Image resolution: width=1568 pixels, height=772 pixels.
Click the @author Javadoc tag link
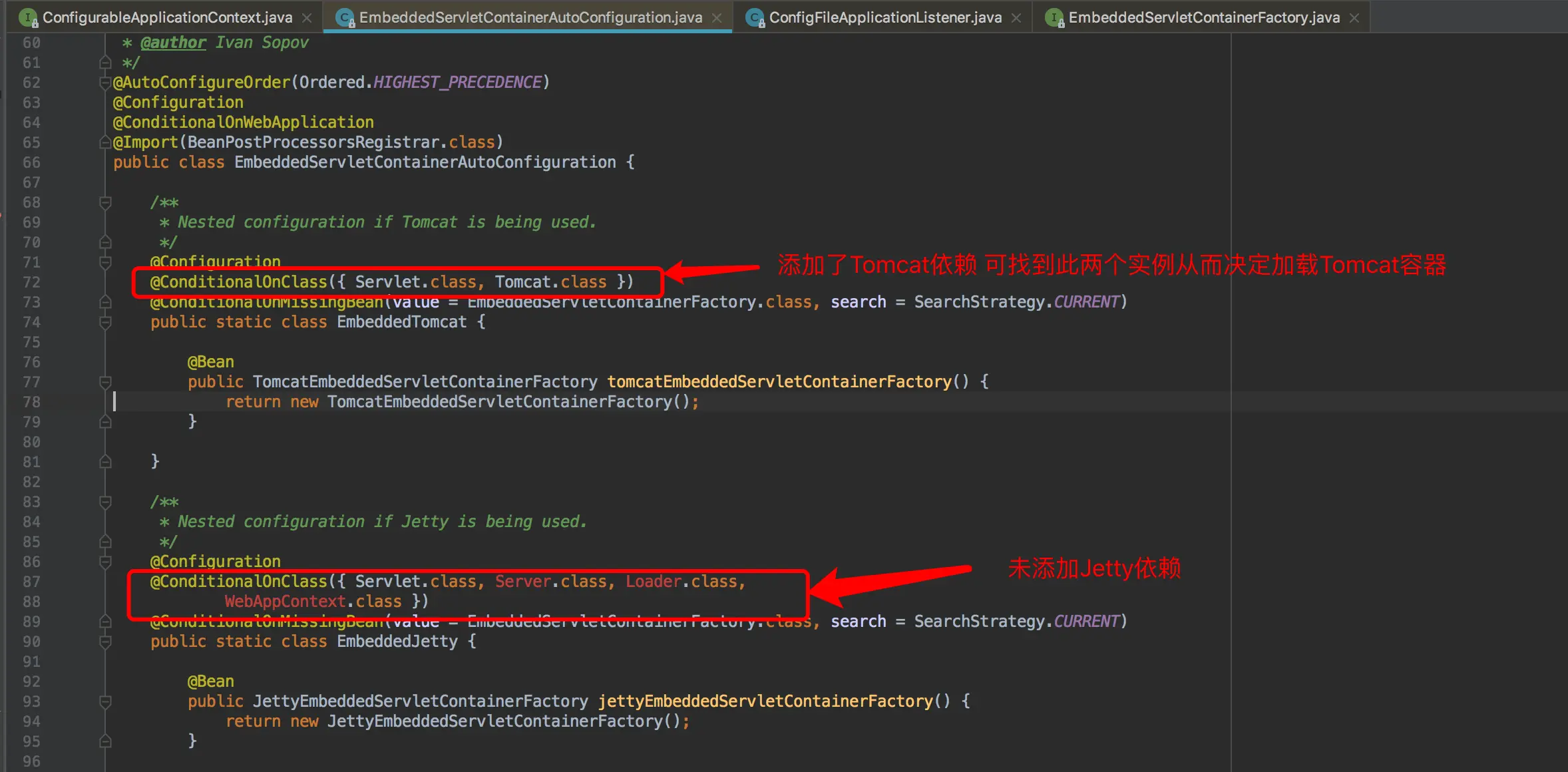[x=173, y=43]
